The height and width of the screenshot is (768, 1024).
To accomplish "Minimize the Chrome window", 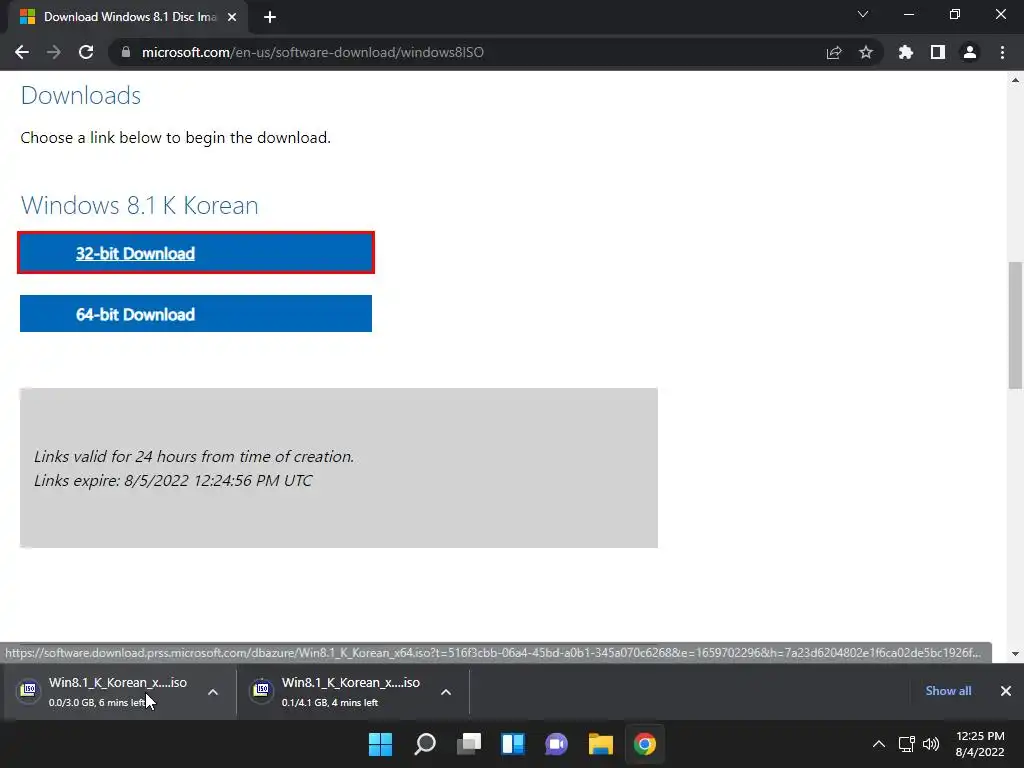I will (x=908, y=14).
